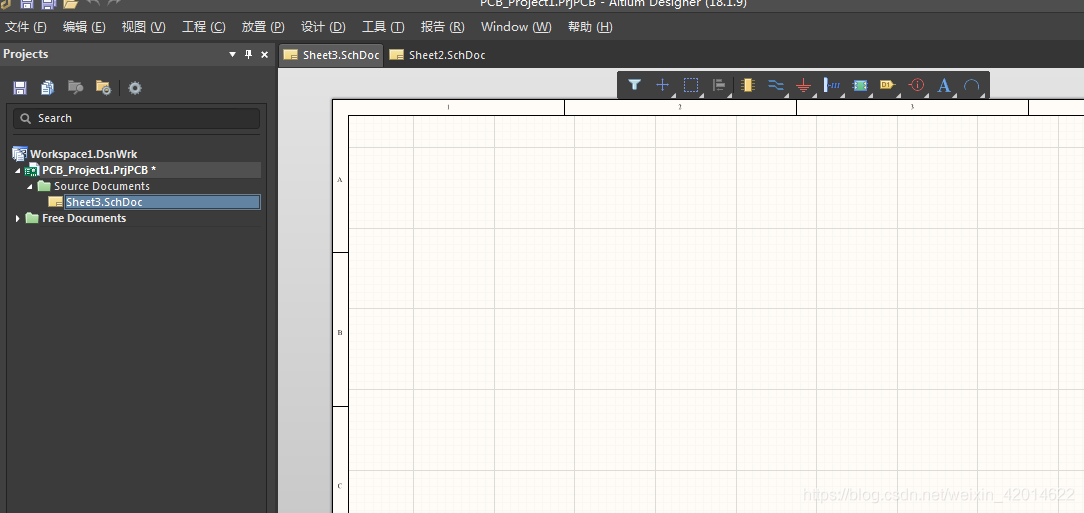
Task: Pin the Projects panel
Action: click(x=249, y=55)
